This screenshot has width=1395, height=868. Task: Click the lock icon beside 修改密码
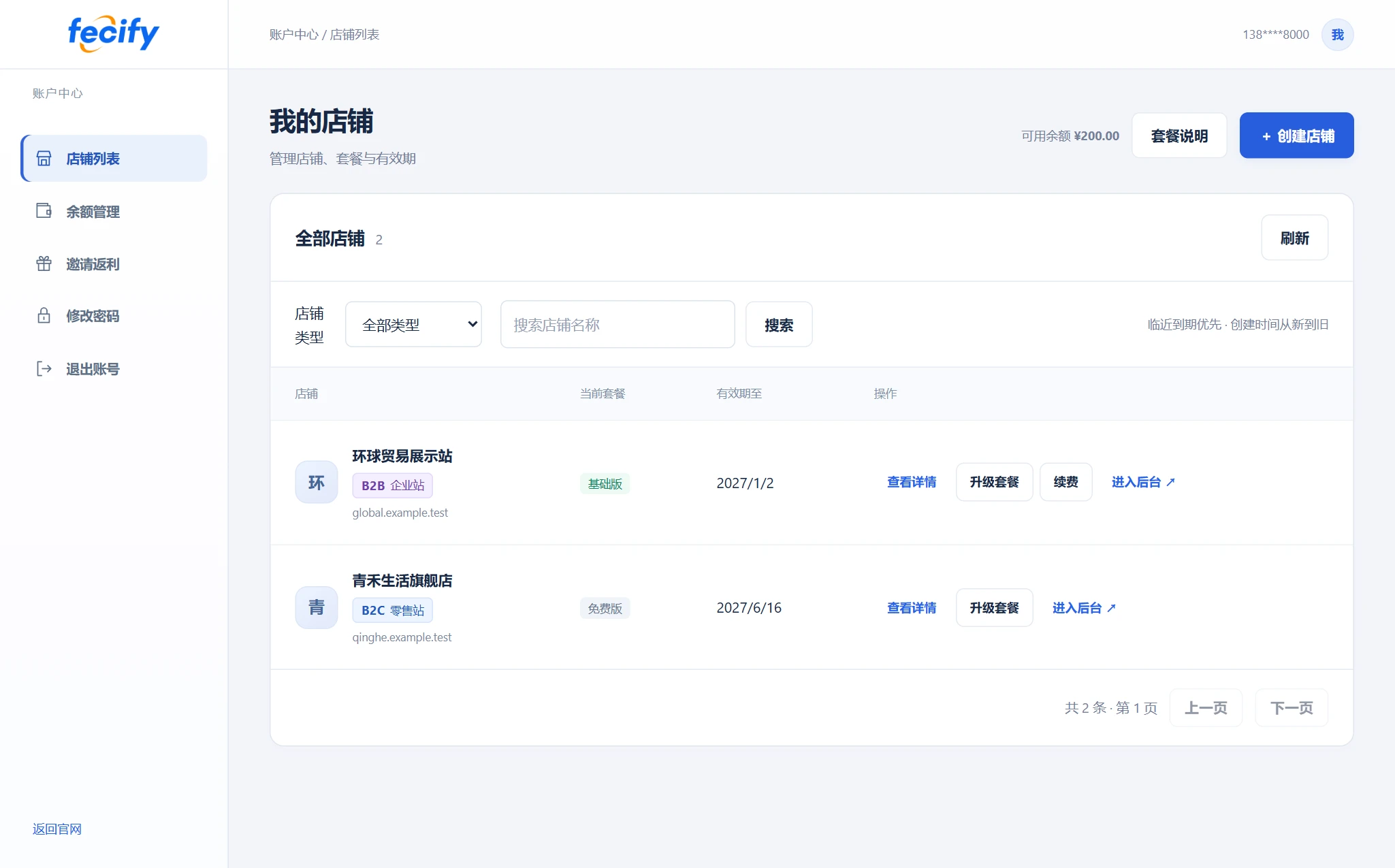coord(44,316)
